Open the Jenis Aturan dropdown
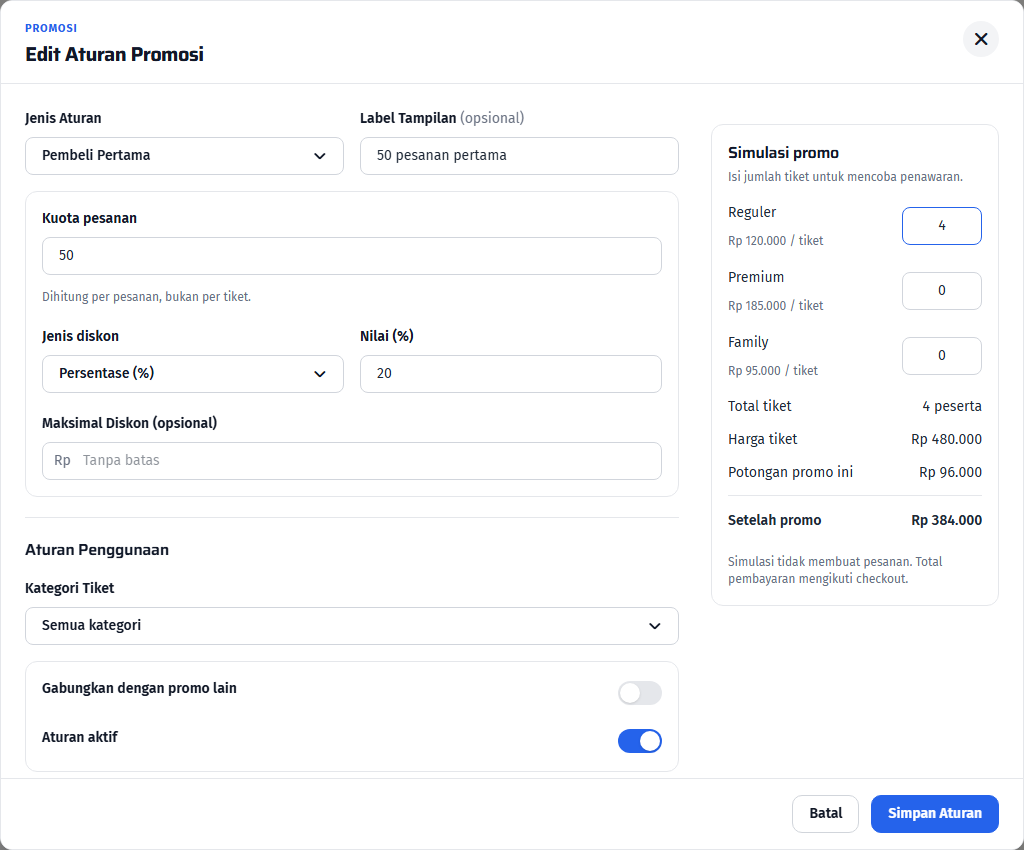Viewport: 1024px width, 850px height. pos(184,156)
